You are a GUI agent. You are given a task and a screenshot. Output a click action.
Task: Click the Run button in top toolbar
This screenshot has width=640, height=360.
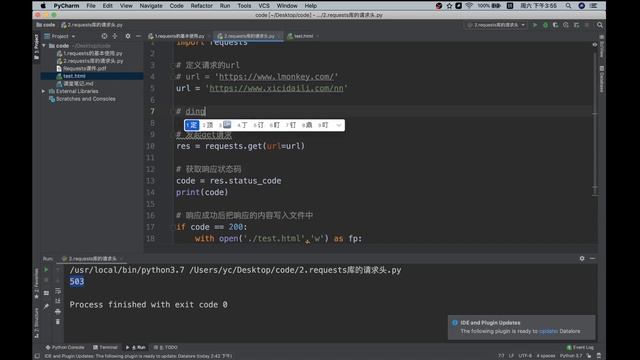tap(535, 25)
